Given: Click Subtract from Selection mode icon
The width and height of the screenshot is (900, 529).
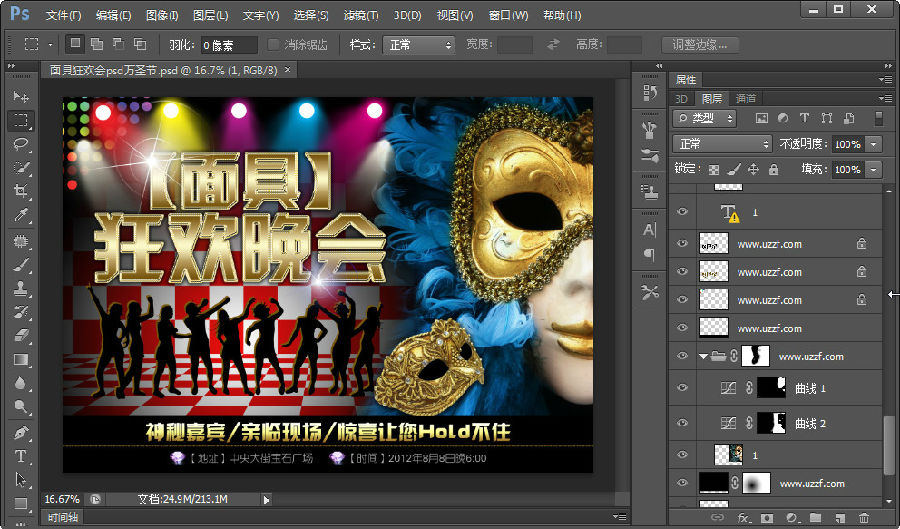Looking at the screenshot, I should (118, 44).
